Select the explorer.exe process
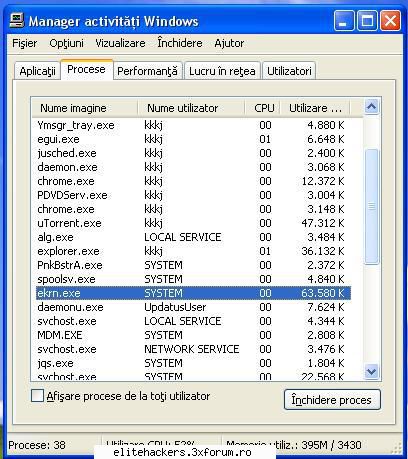The width and height of the screenshot is (408, 459). (192, 251)
